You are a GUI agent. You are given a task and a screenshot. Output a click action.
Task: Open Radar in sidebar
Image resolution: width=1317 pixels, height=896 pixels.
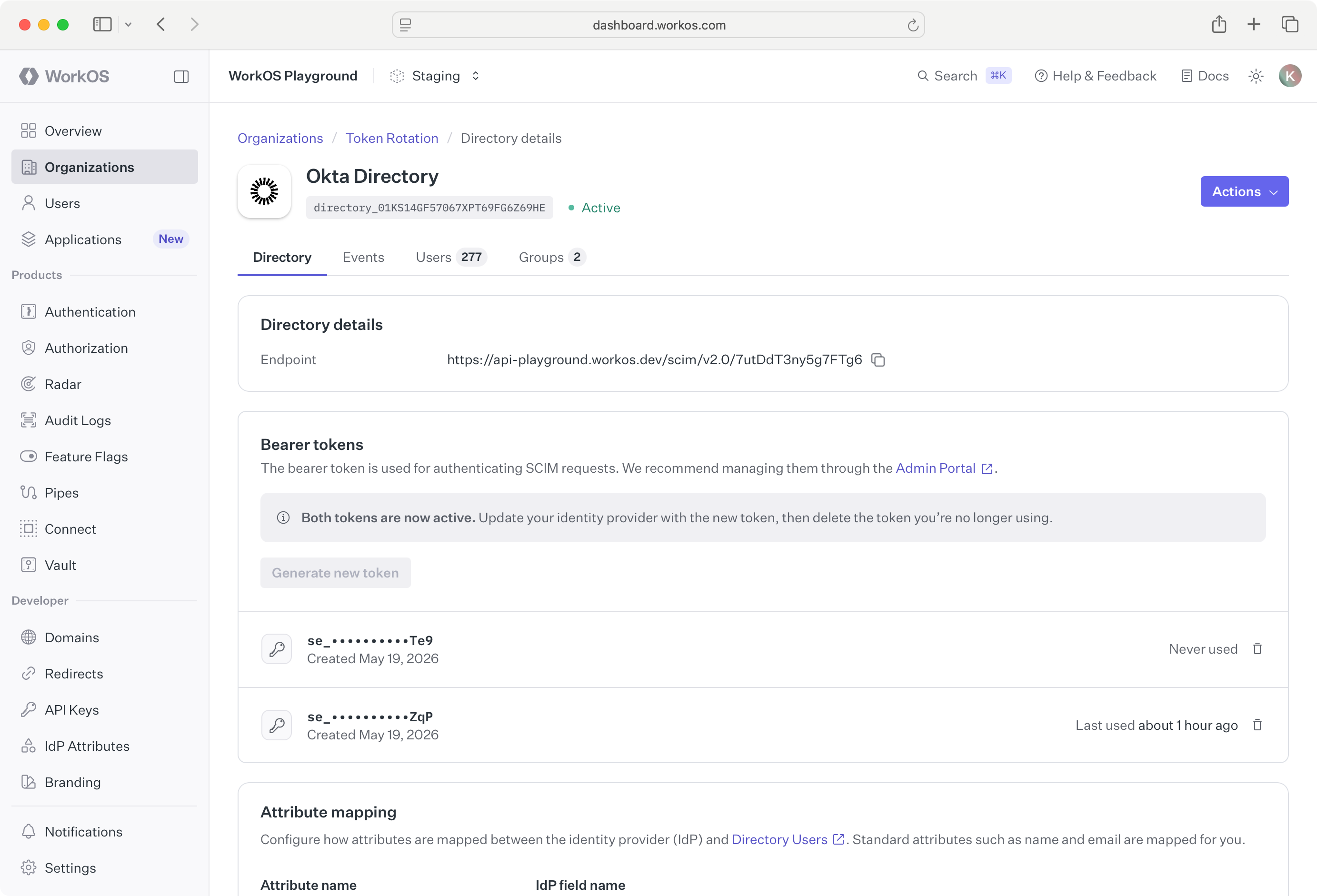pos(104,384)
